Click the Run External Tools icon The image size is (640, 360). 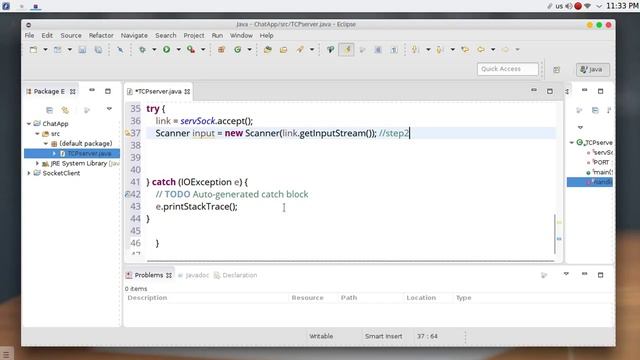(x=191, y=50)
